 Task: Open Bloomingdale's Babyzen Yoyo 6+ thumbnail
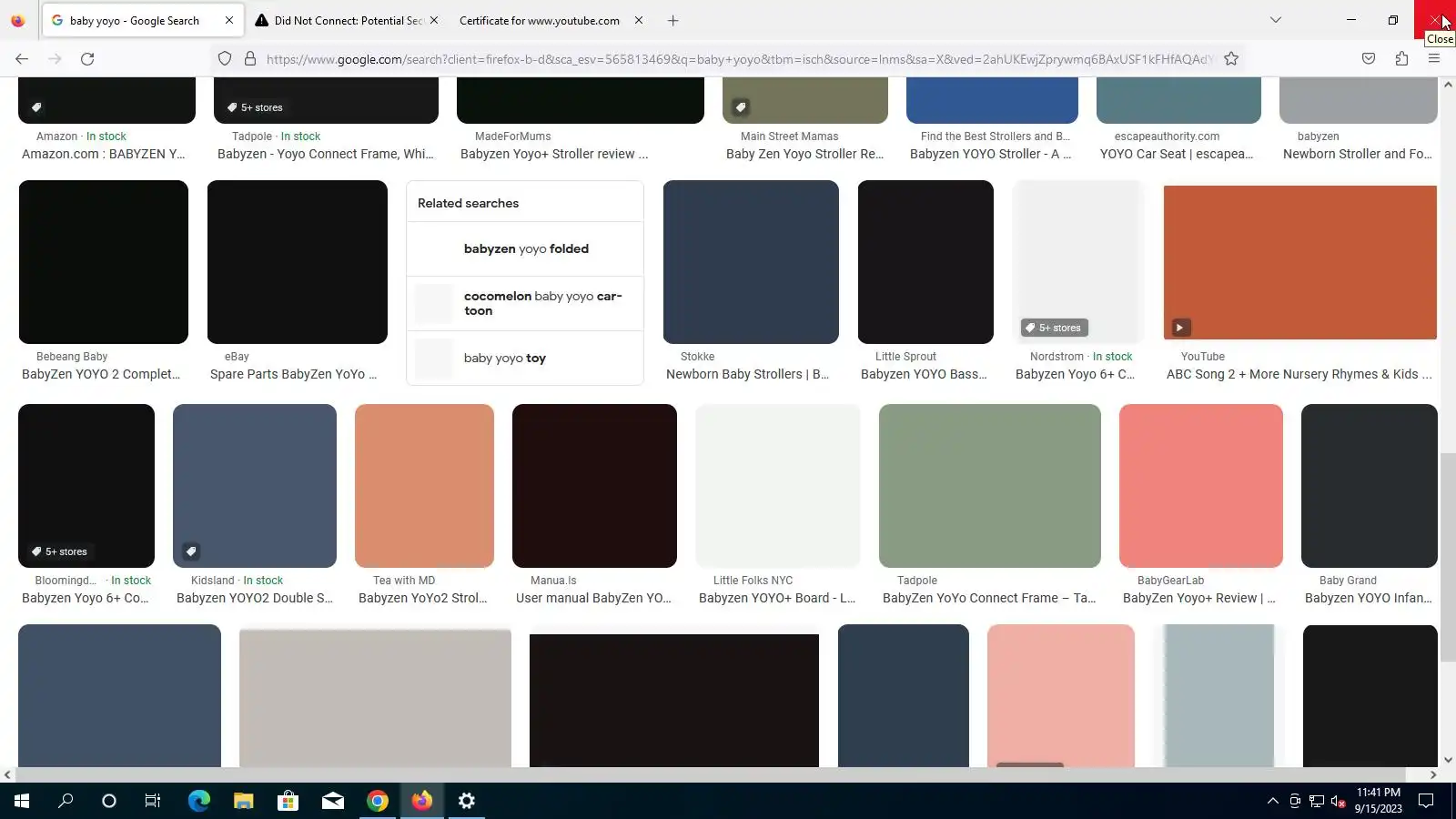(86, 486)
